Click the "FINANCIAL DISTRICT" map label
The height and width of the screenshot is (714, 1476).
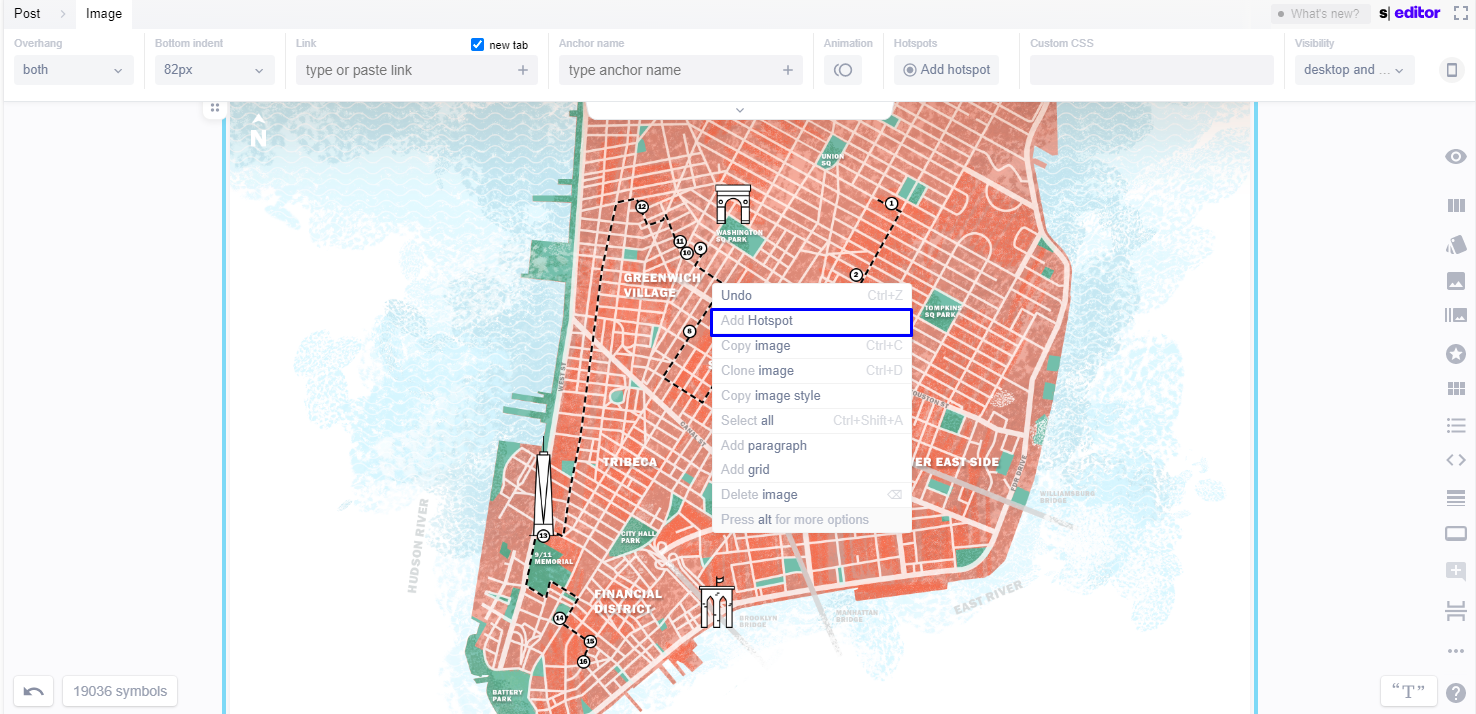627,601
